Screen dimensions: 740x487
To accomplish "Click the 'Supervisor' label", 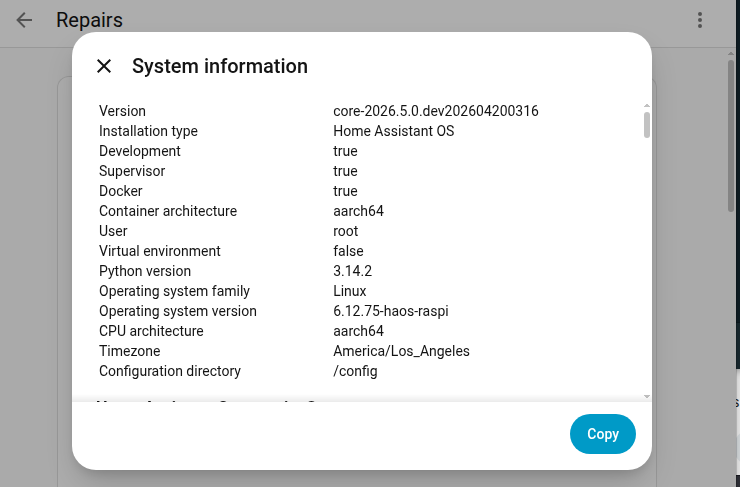I will [x=132, y=171].
